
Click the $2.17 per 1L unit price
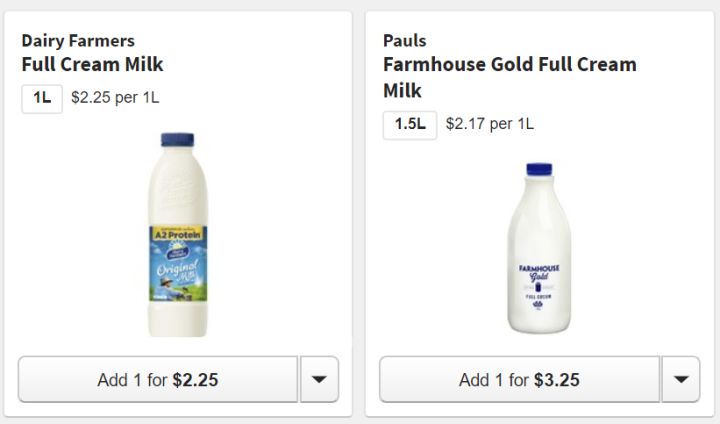(x=489, y=124)
